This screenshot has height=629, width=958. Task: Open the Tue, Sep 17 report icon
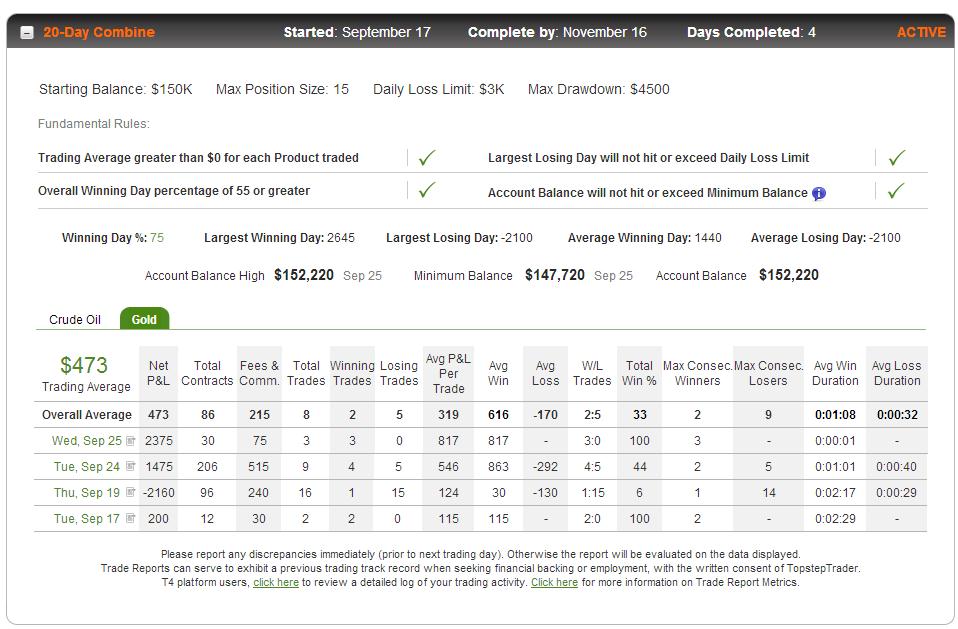point(130,518)
